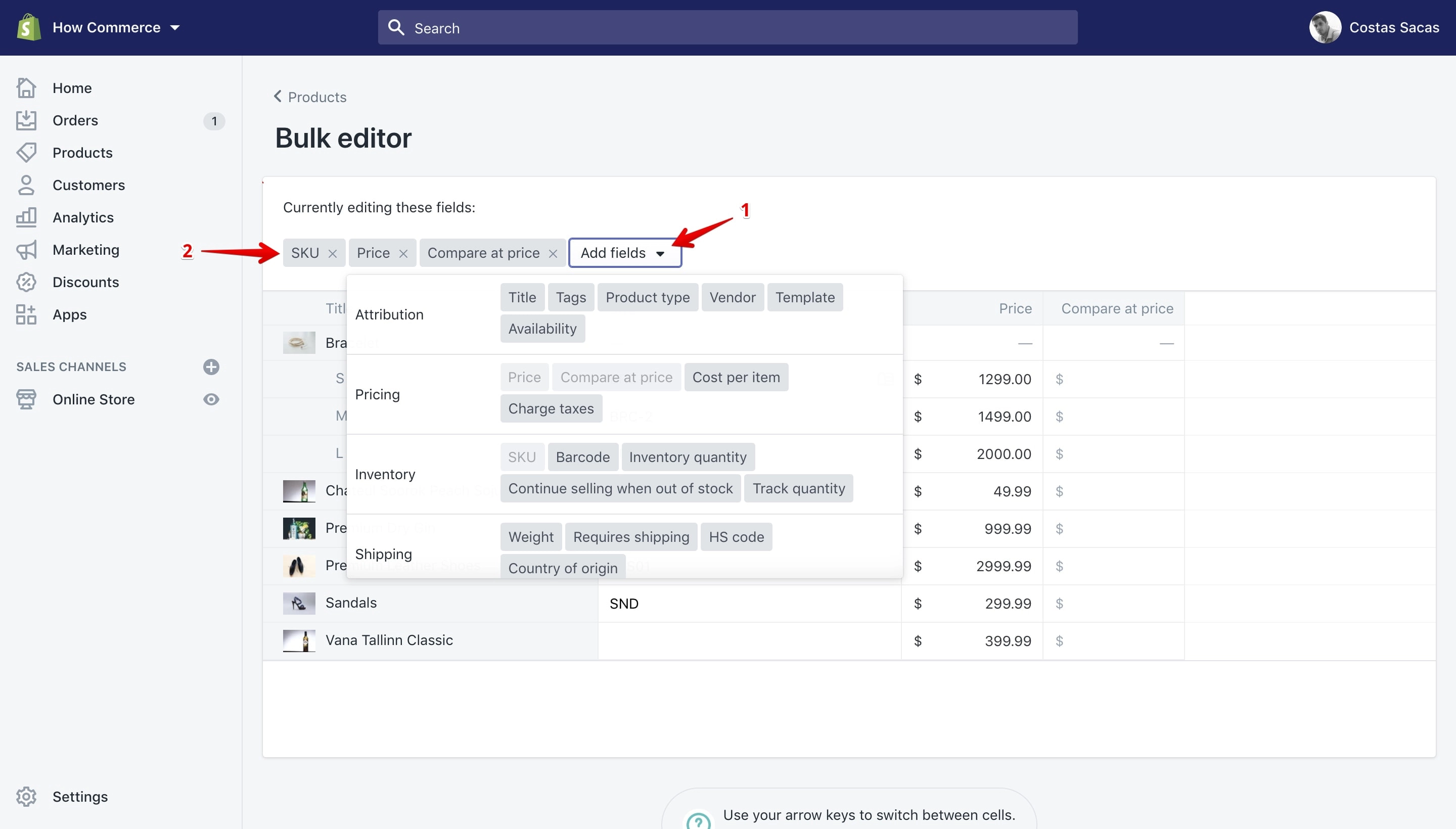Add the Charge taxes field
This screenshot has height=829, width=1456.
click(x=551, y=408)
